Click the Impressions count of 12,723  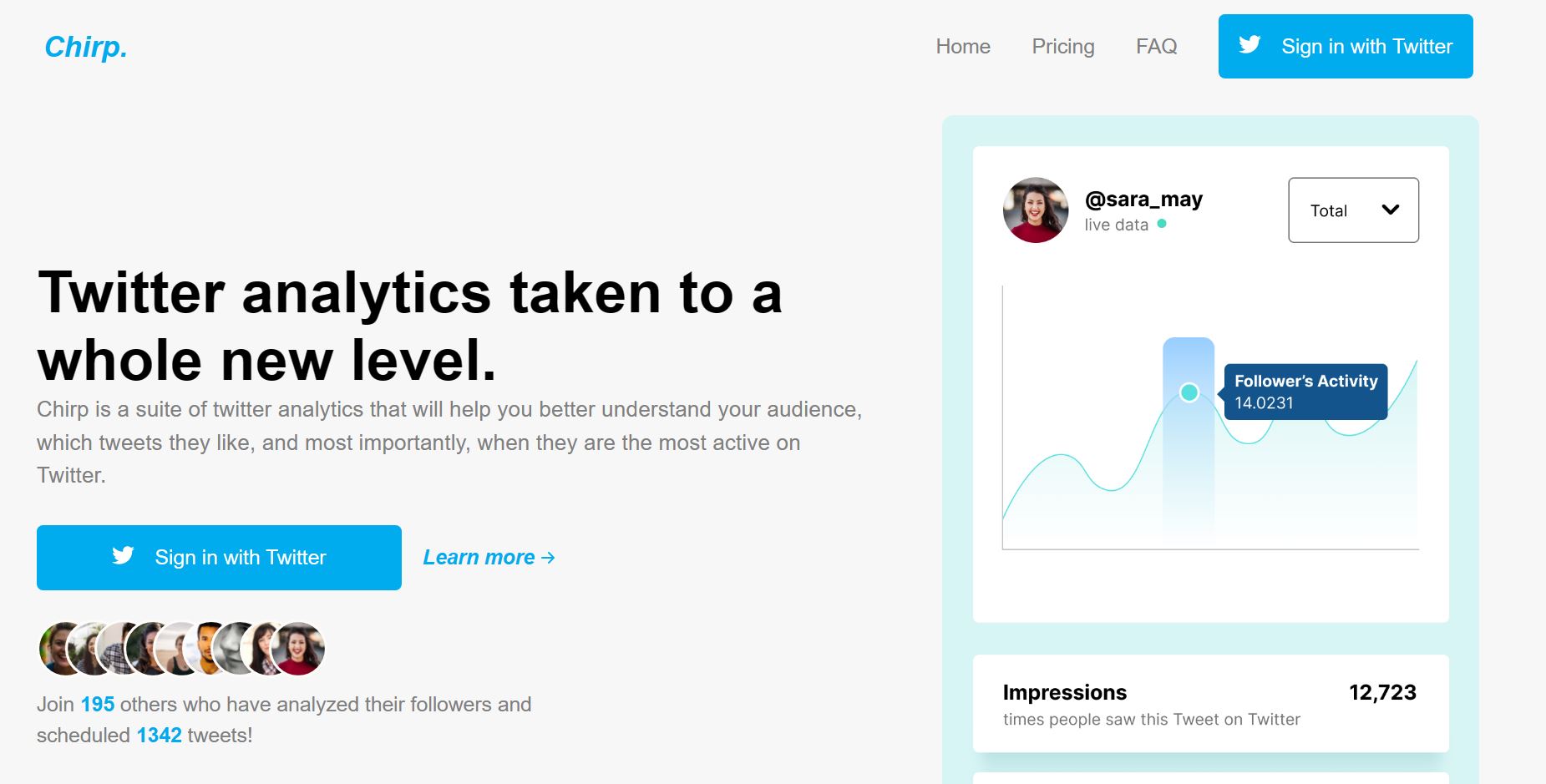pos(1383,691)
